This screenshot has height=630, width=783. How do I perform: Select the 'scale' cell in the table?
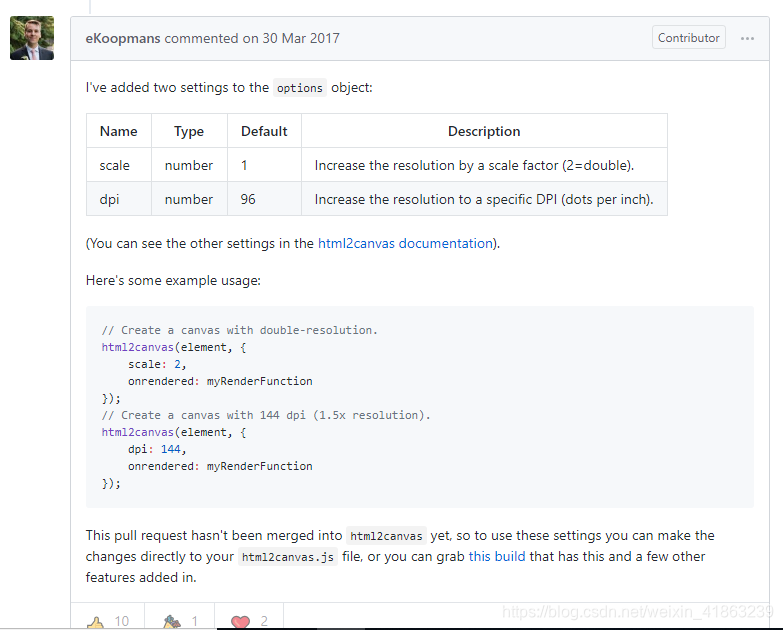pyautogui.click(x=119, y=165)
